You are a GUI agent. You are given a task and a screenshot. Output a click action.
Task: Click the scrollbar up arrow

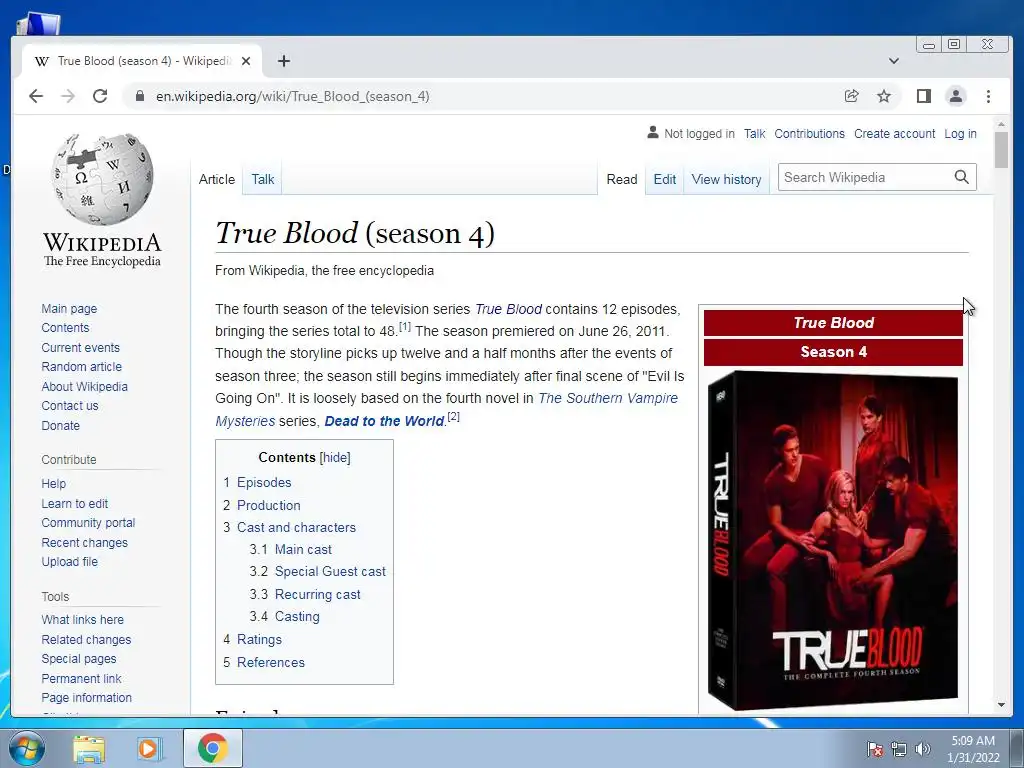point(1001,123)
